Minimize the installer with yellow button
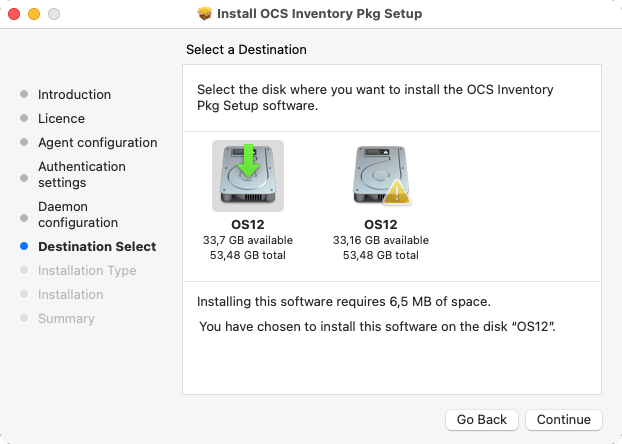This screenshot has width=622, height=444. [x=34, y=14]
